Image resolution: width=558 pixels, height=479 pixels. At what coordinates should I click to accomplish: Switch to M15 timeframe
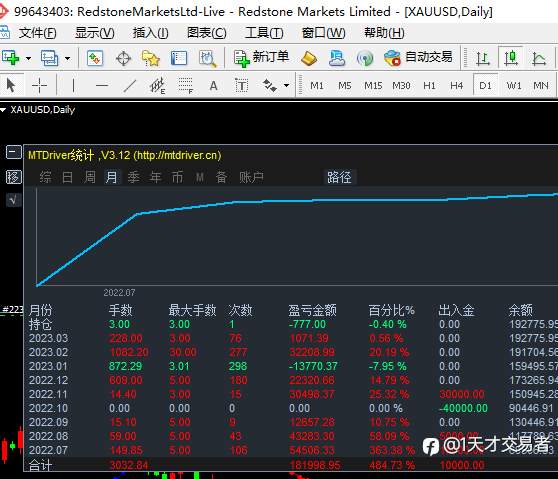[373, 86]
